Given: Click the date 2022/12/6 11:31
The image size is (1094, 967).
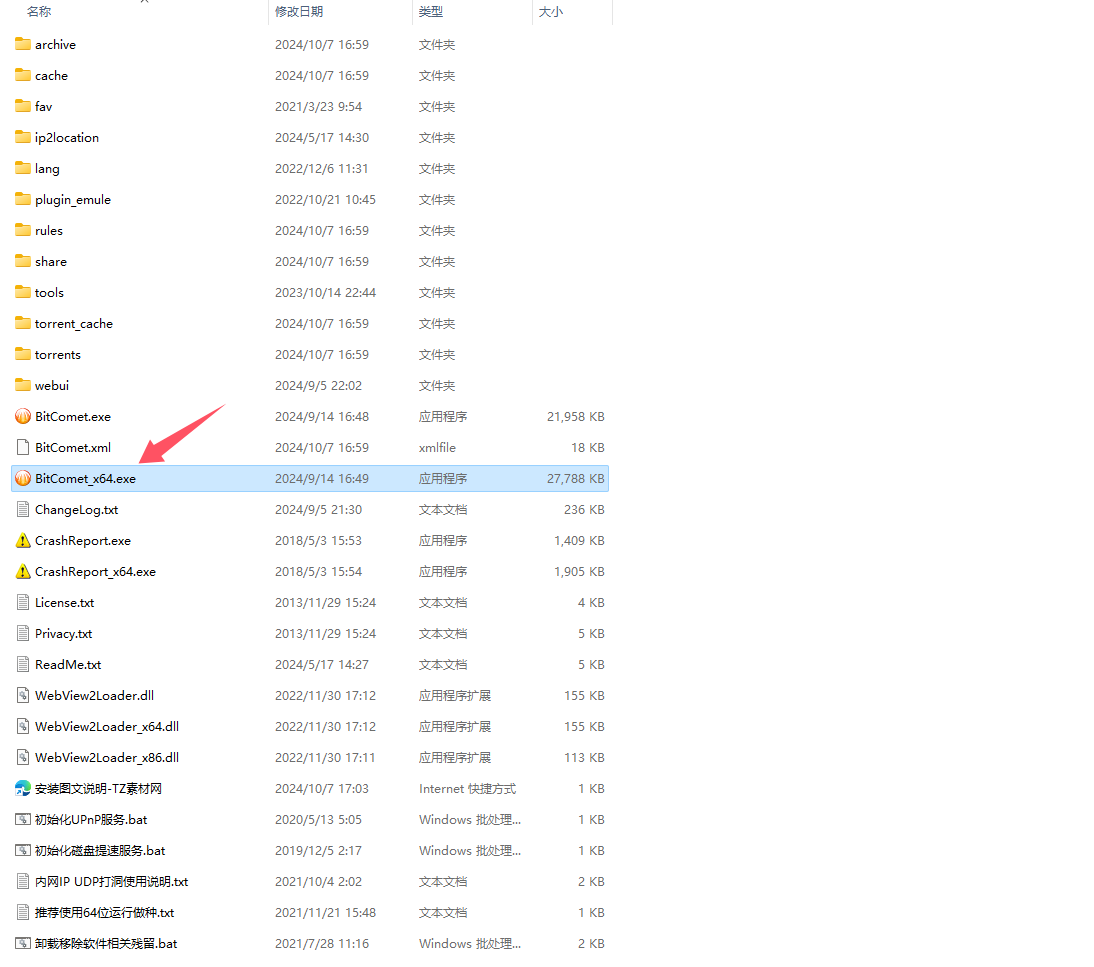Looking at the screenshot, I should [322, 168].
